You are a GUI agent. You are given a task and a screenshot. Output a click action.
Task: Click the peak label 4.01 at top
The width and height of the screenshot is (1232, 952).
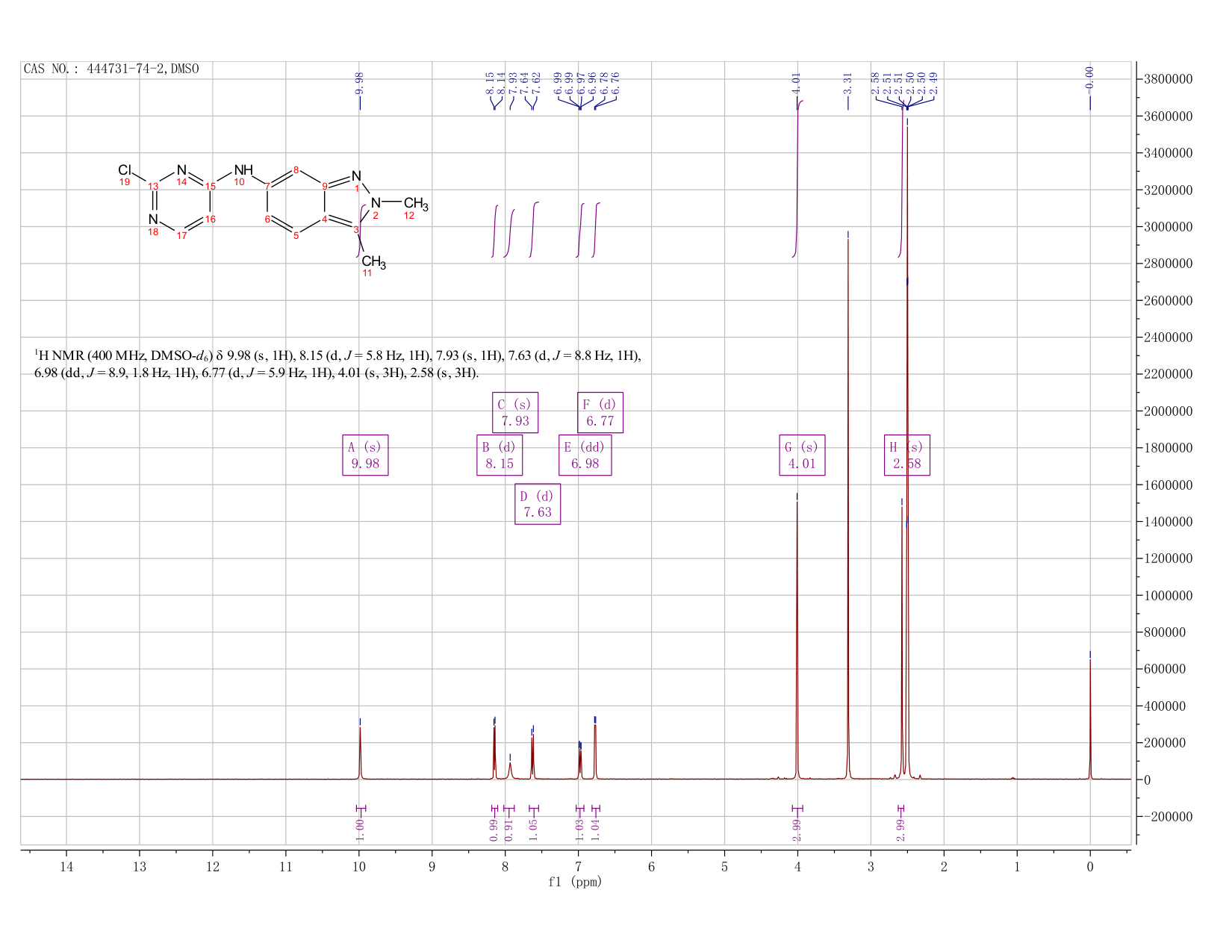pos(796,83)
